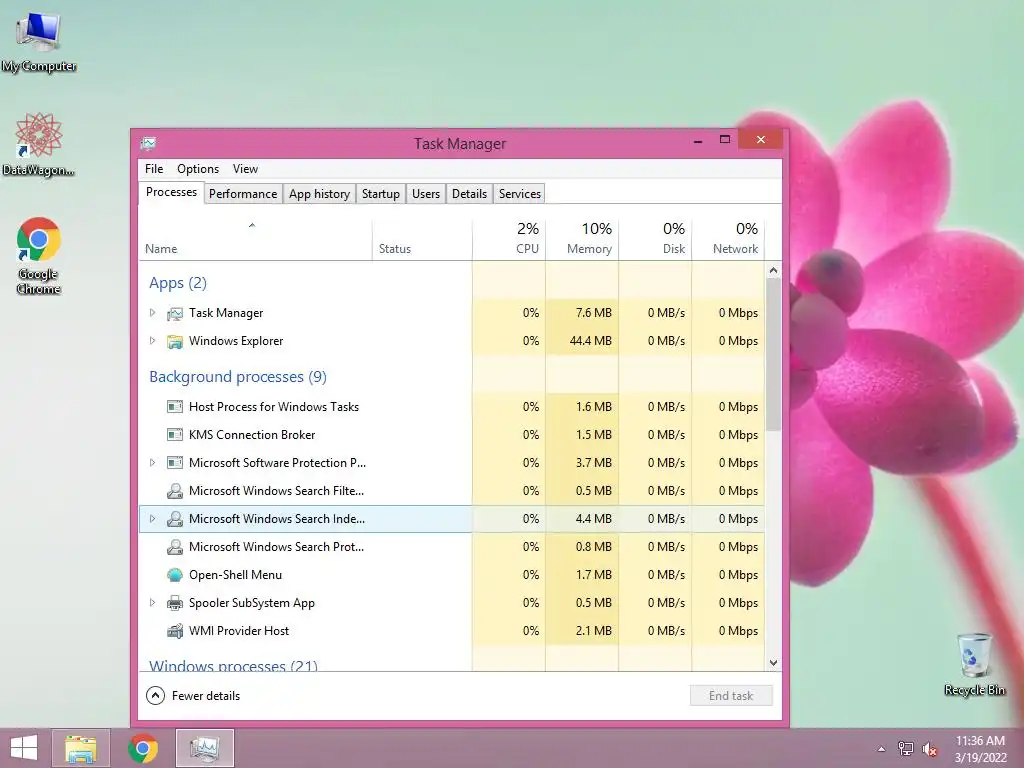Viewport: 1024px width, 768px height.
Task: Click the Windows Search Indexer process icon
Action: (174, 519)
